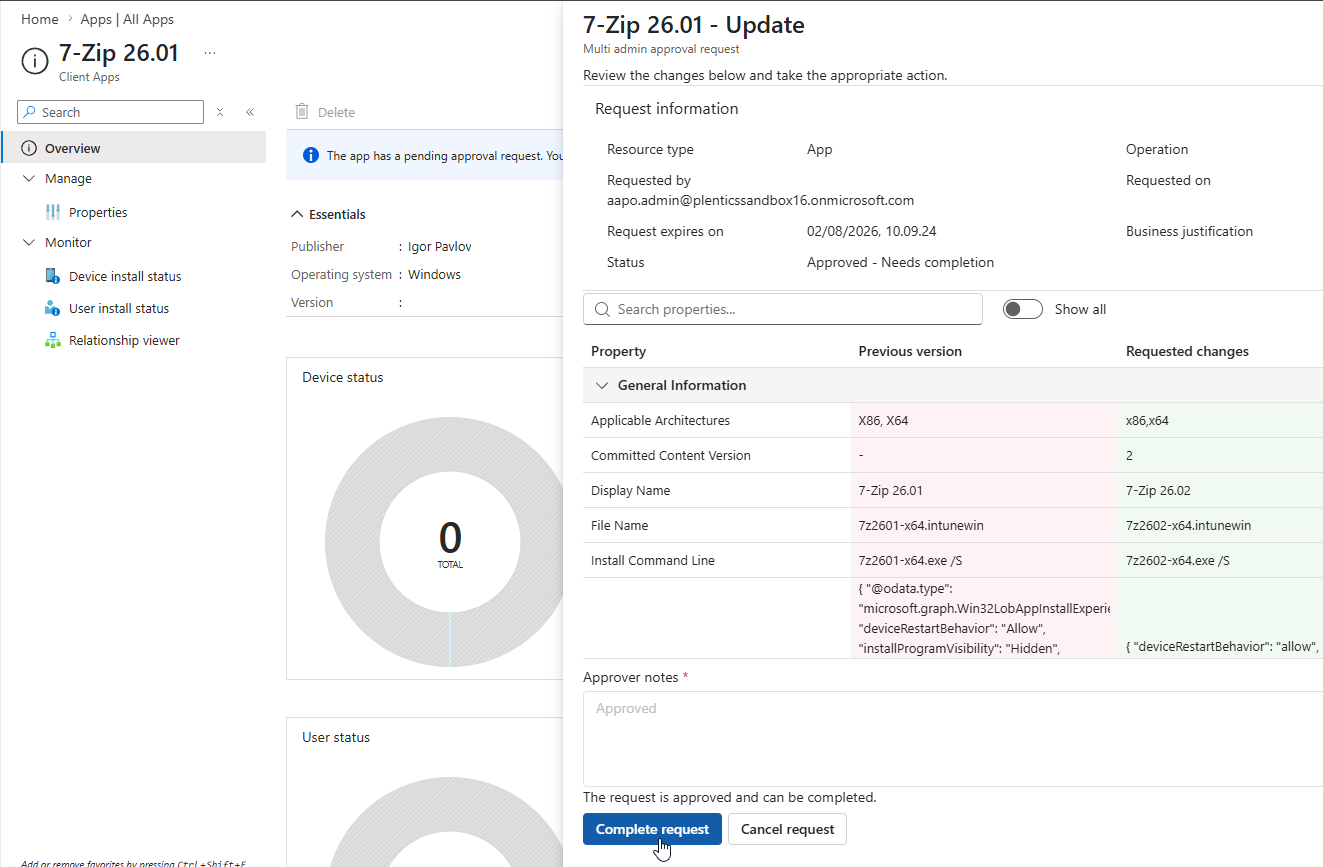This screenshot has width=1323, height=867.
Task: Click requested Display Name "7-Zip 26.02"
Action: (x=1158, y=490)
